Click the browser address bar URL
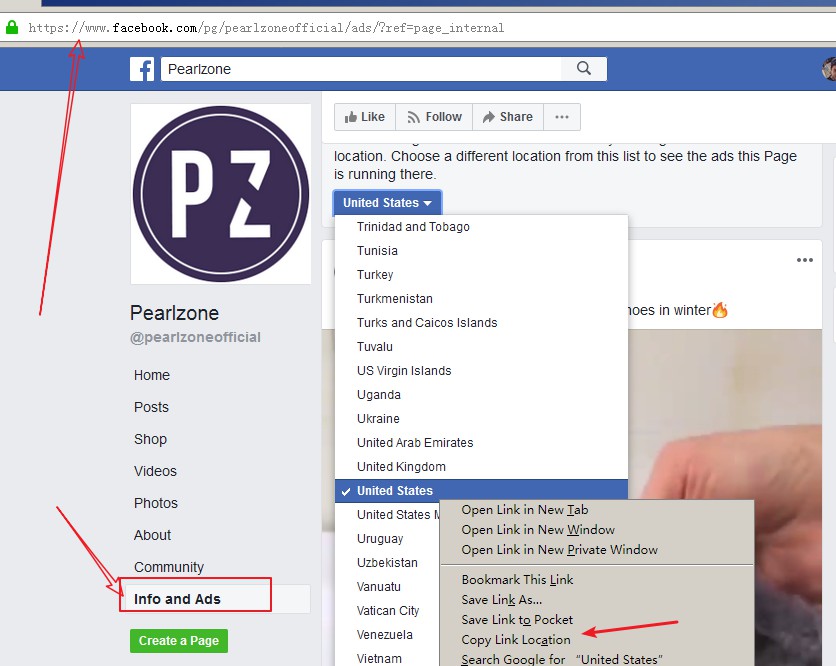Viewport: 836px width, 666px height. coord(266,28)
